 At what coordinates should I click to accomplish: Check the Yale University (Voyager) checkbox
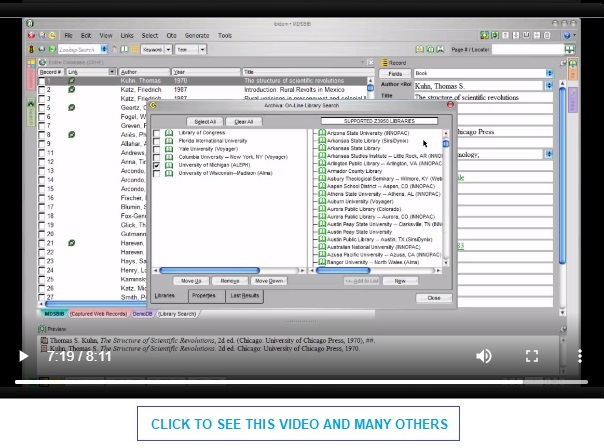(156, 149)
